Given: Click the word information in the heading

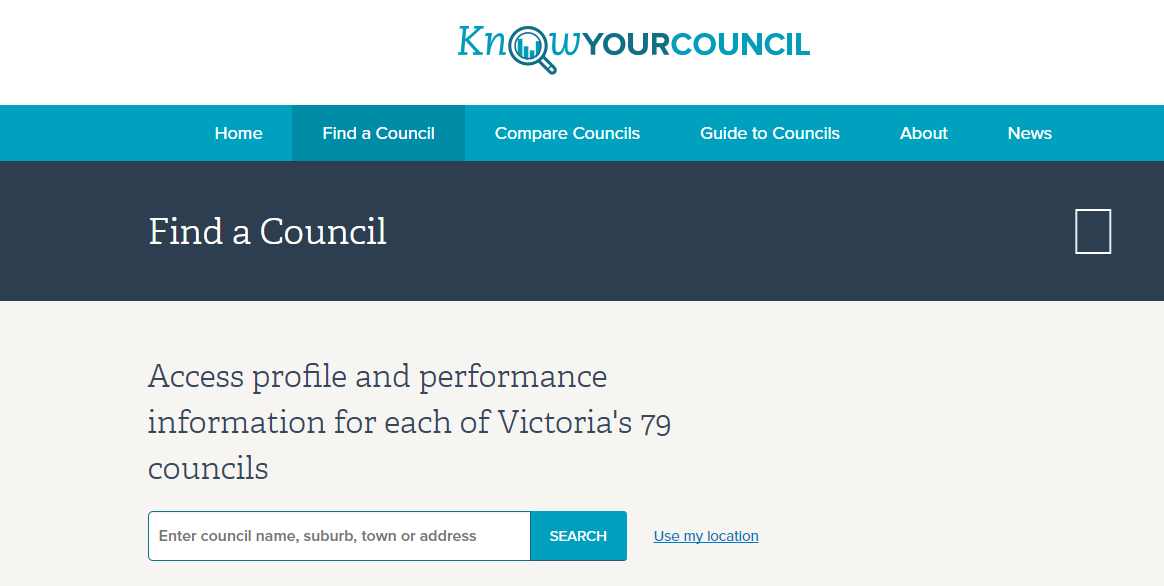Looking at the screenshot, I should click(x=236, y=422).
